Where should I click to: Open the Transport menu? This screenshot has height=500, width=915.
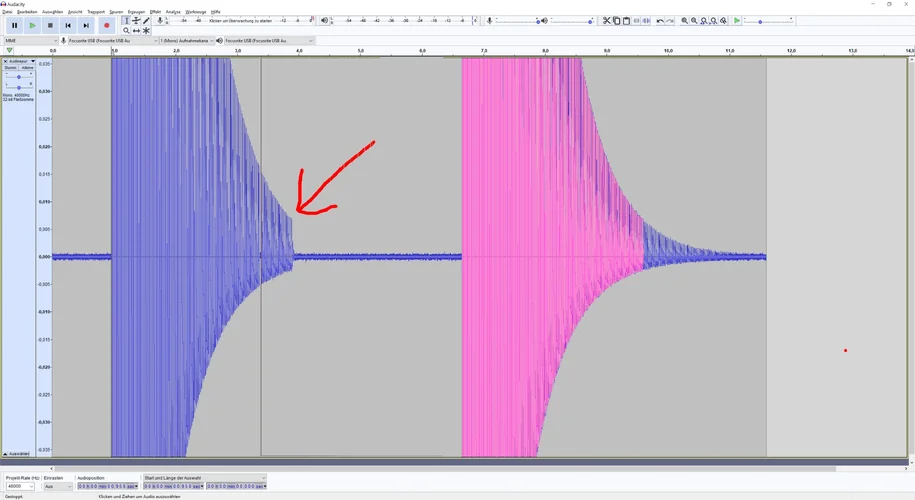pos(96,12)
